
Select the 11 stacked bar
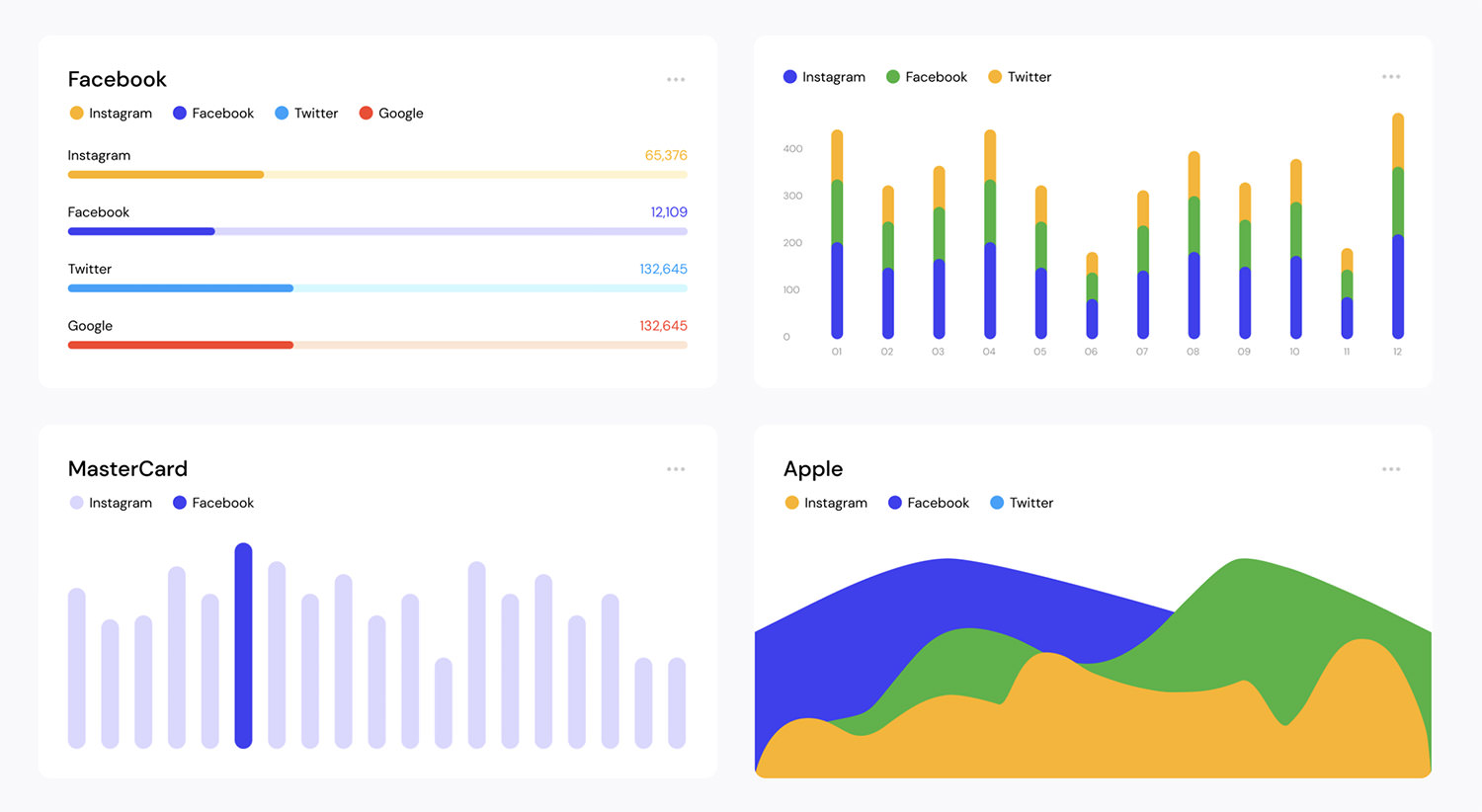pyautogui.click(x=1347, y=293)
